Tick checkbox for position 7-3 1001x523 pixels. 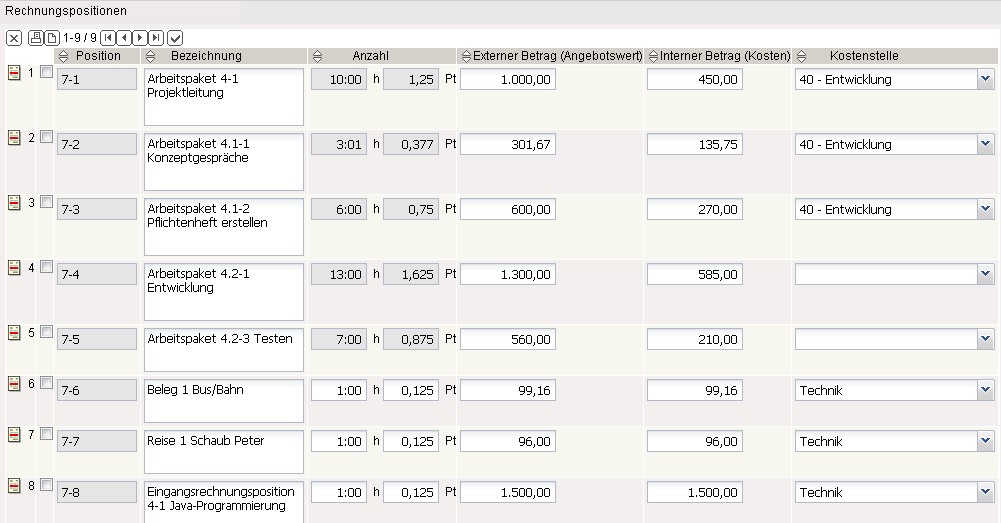(46, 202)
